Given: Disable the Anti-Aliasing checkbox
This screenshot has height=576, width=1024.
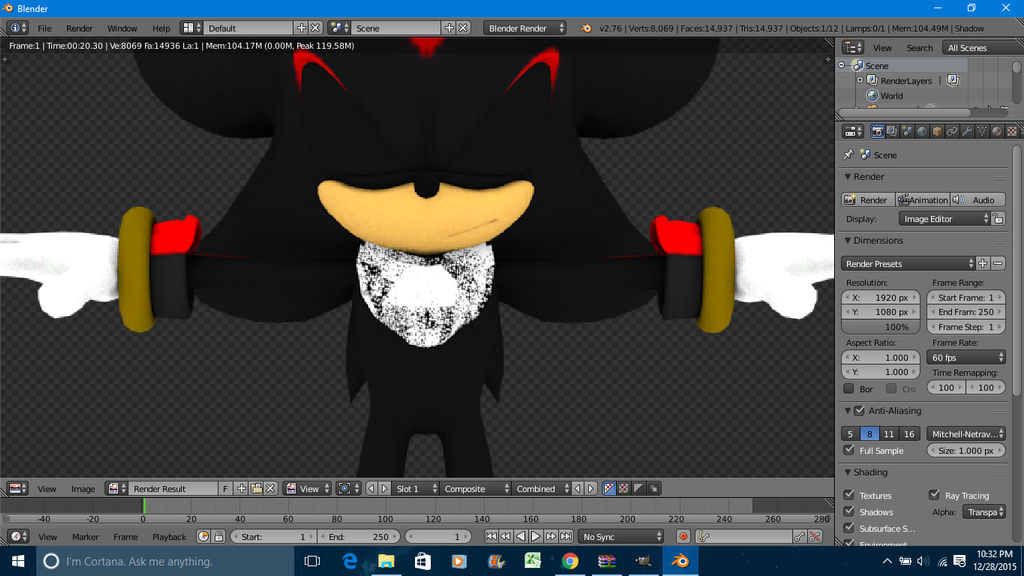Looking at the screenshot, I should tap(859, 411).
